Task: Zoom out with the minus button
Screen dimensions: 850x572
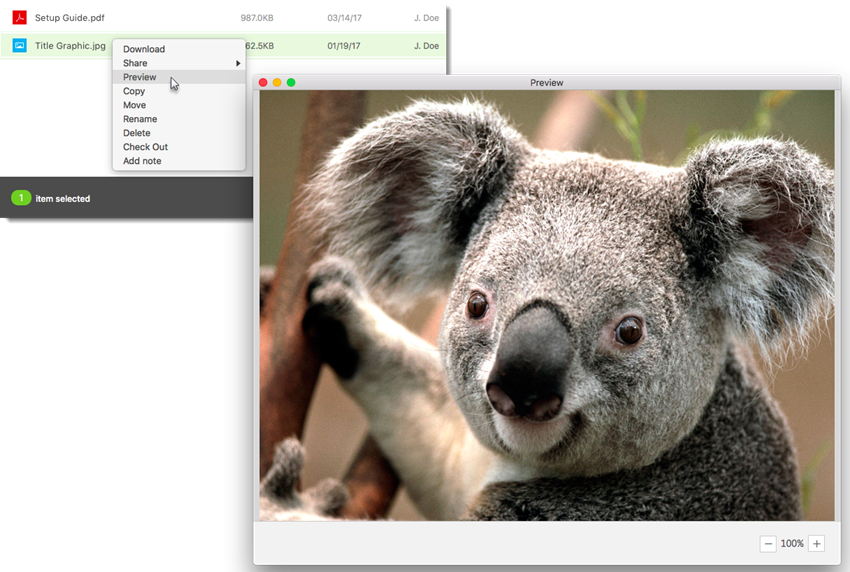Action: point(768,544)
